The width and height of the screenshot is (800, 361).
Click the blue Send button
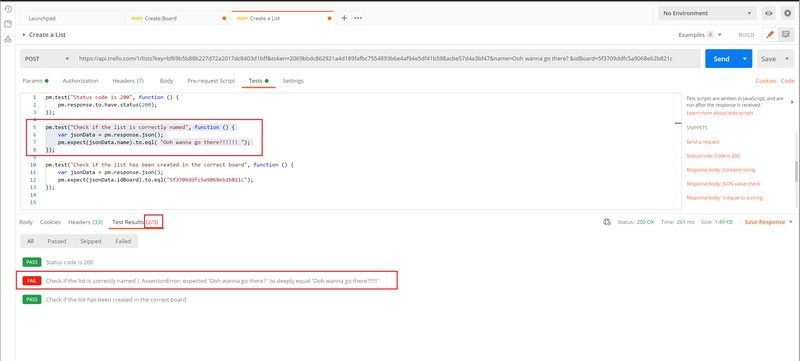click(721, 59)
